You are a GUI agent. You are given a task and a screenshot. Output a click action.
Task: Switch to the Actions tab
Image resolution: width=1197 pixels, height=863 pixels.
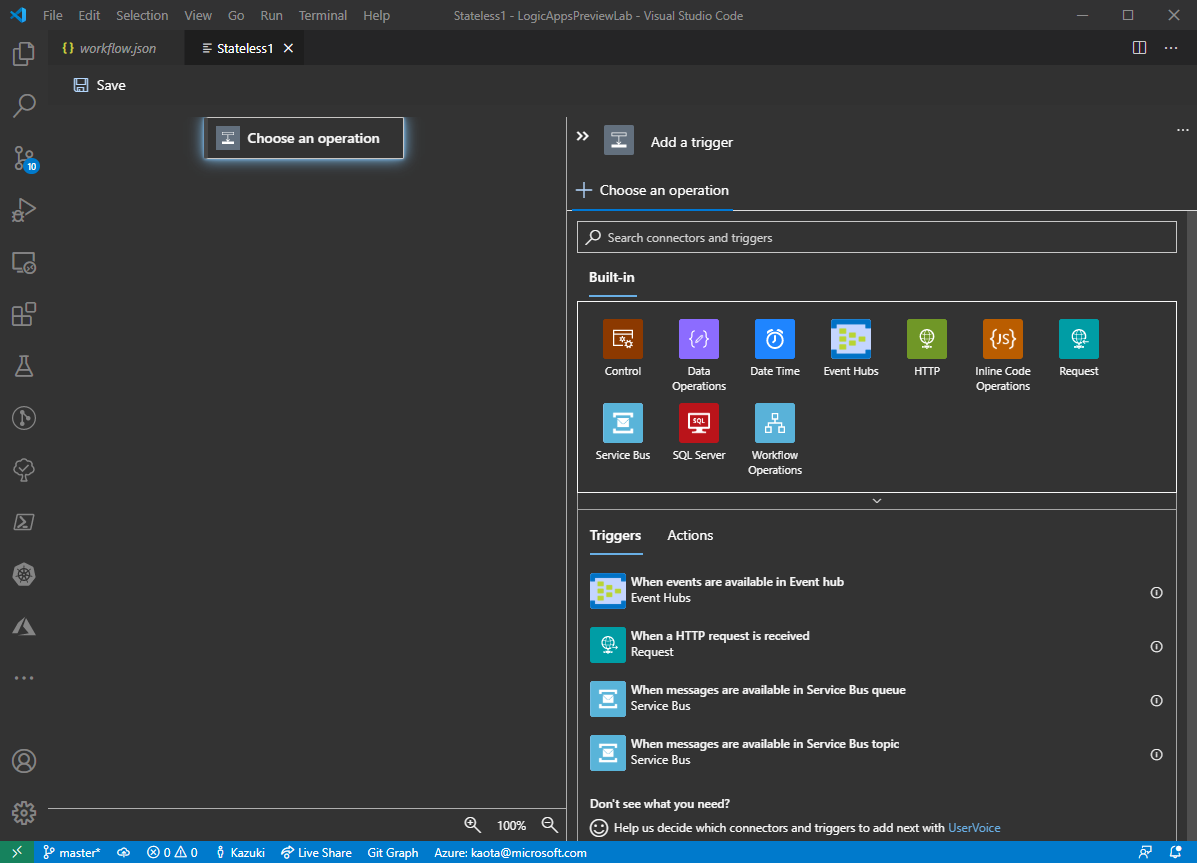coord(690,535)
